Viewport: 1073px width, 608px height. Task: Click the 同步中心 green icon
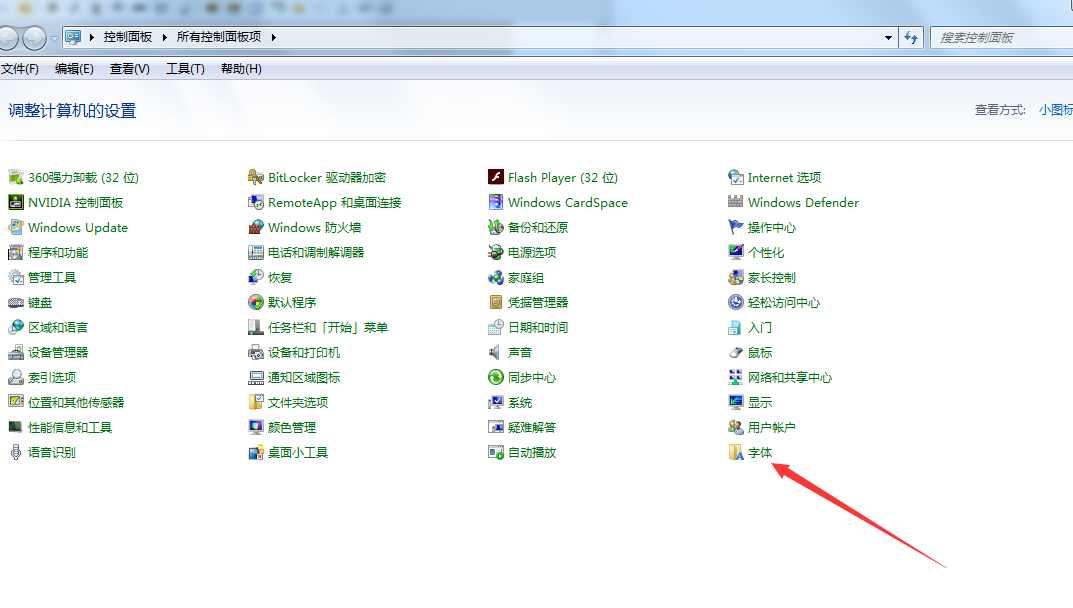pyautogui.click(x=496, y=378)
